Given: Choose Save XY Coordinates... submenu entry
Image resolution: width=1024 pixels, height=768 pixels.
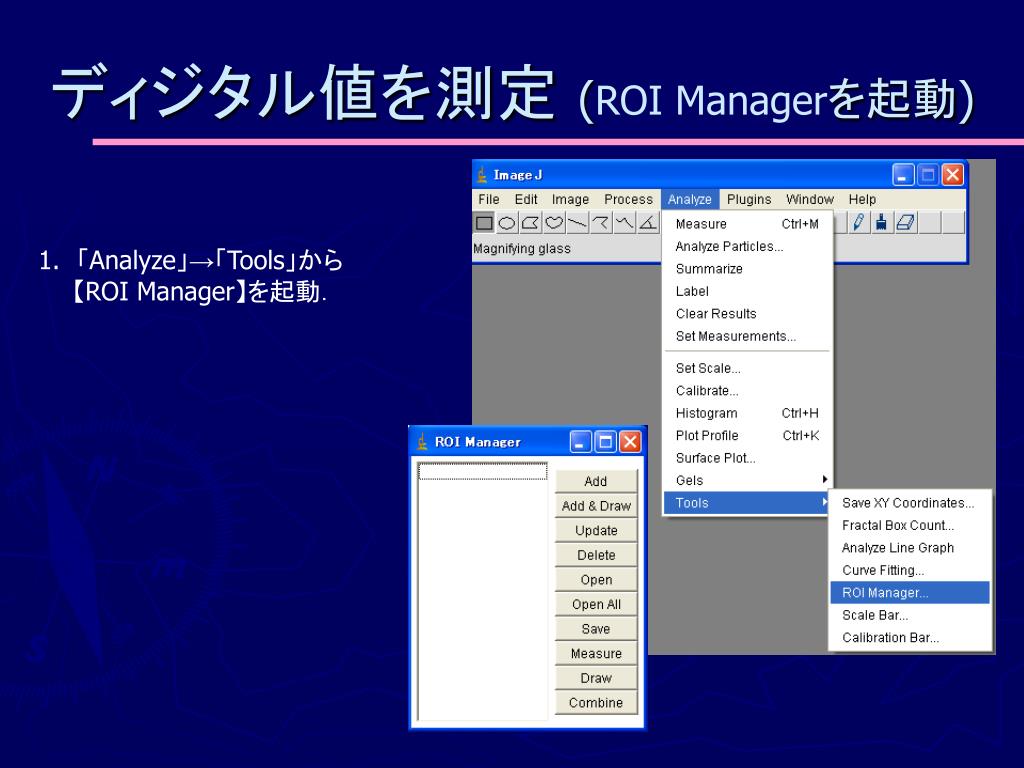Looking at the screenshot, I should pyautogui.click(x=910, y=503).
